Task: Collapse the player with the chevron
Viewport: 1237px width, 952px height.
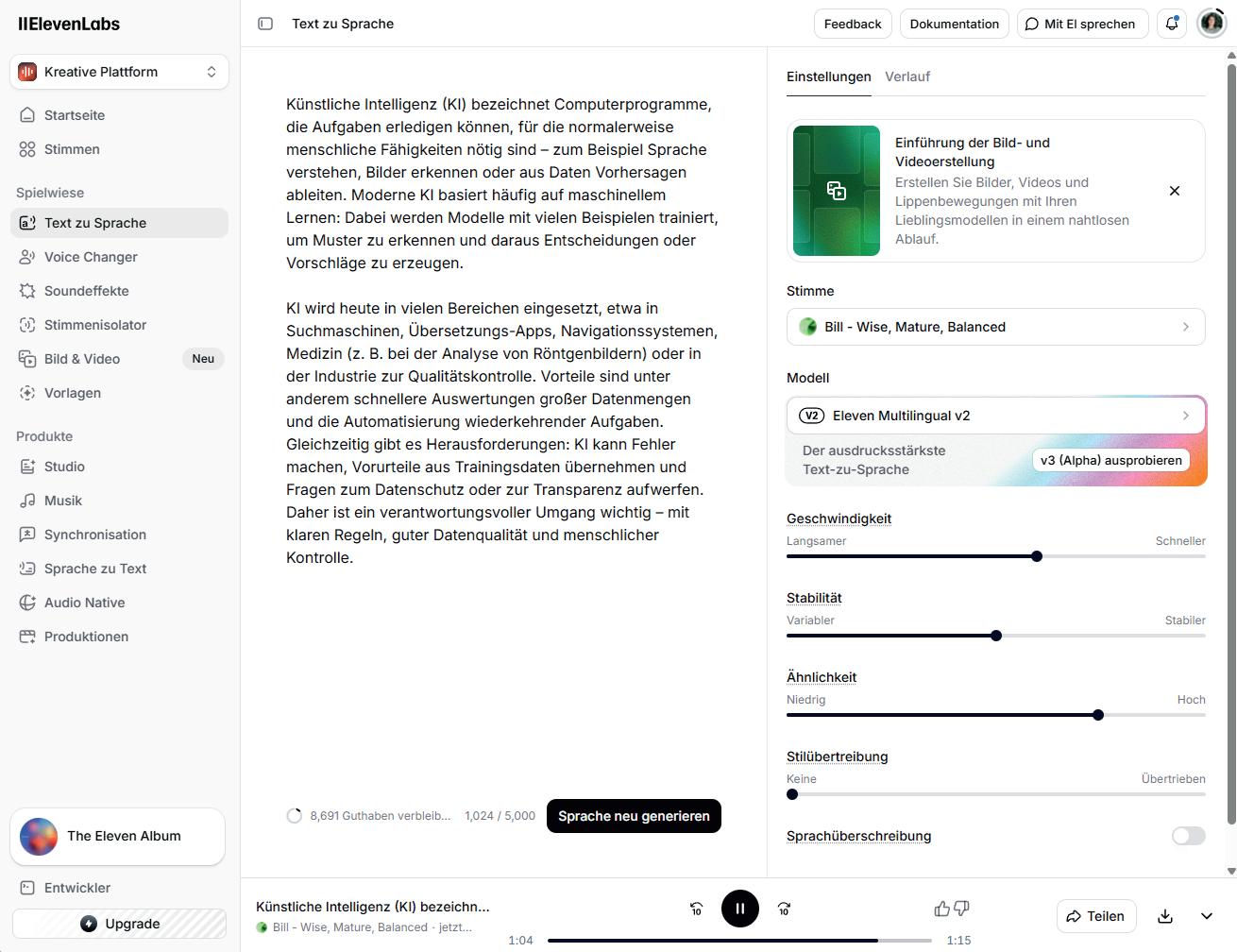Action: tap(1207, 916)
